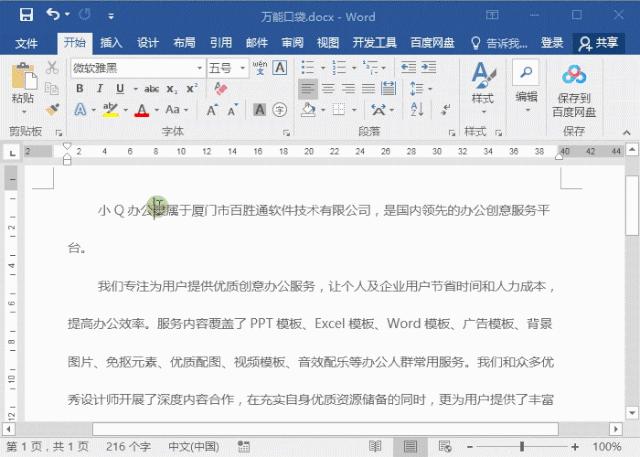Screen dimensions: 640x457
Task: Click the Save icon in quick access toolbar
Action: (x=26, y=15)
